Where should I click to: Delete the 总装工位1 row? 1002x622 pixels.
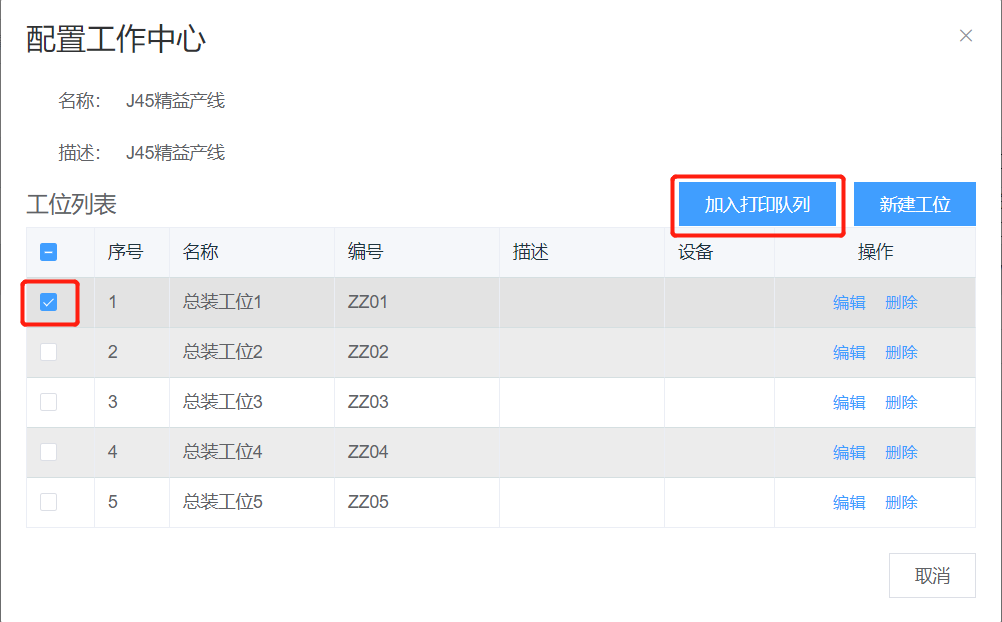point(901,303)
